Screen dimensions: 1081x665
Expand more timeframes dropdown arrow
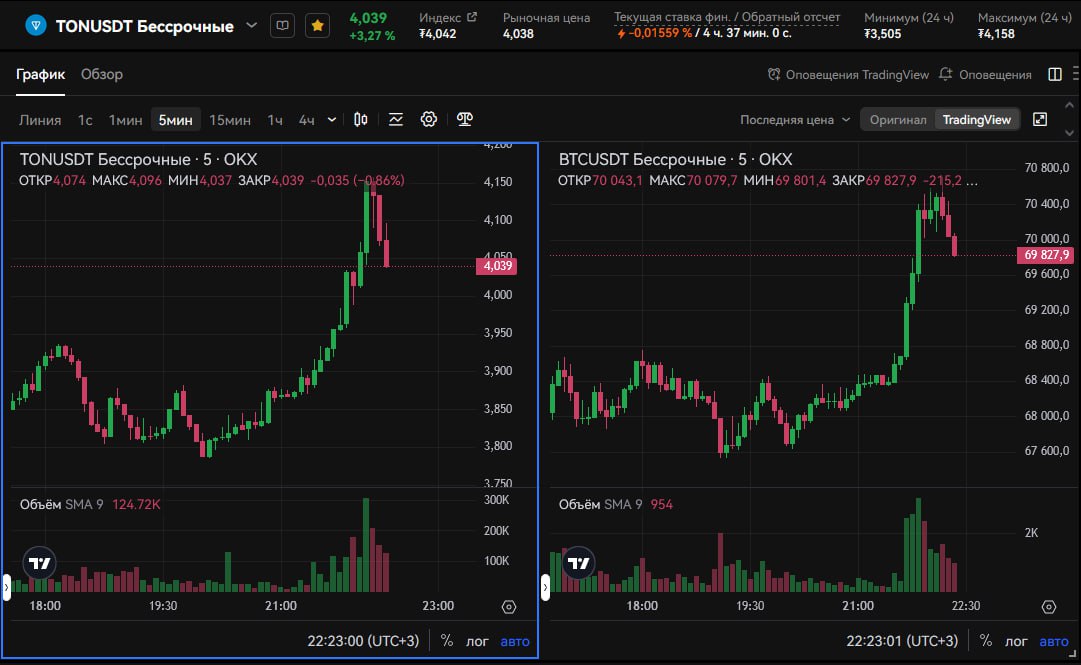click(332, 120)
